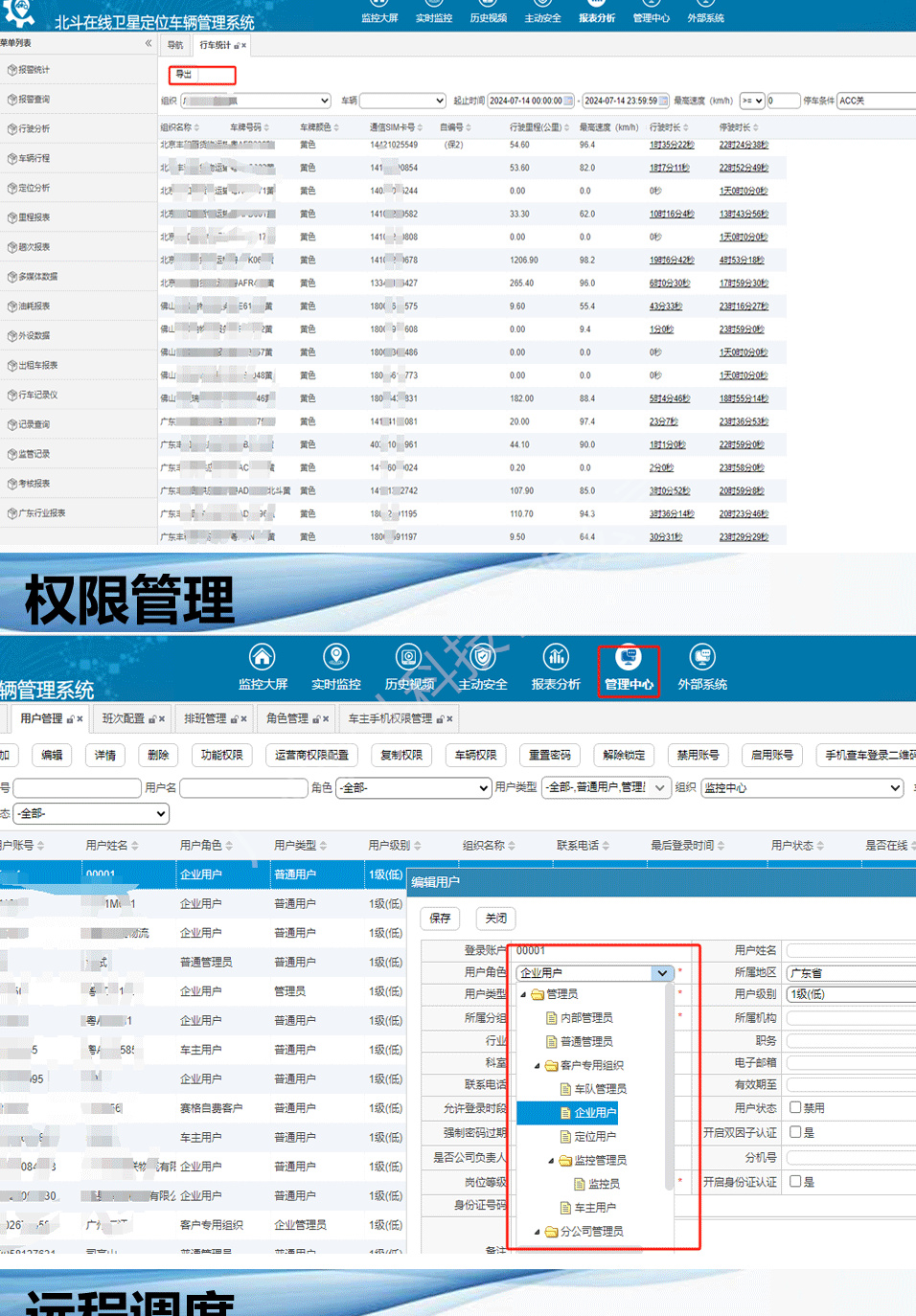Tick the 禁用 user status checkbox
This screenshot has height=1316, width=916.
(795, 1107)
